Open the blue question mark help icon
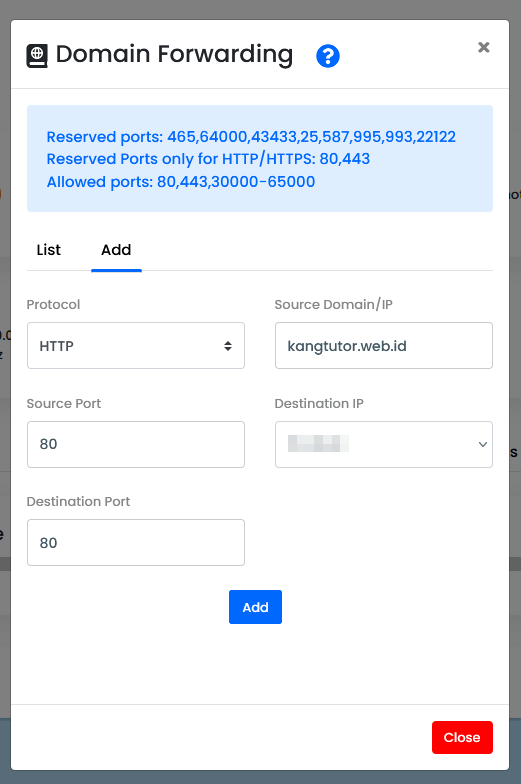The width and height of the screenshot is (521, 784). [328, 56]
